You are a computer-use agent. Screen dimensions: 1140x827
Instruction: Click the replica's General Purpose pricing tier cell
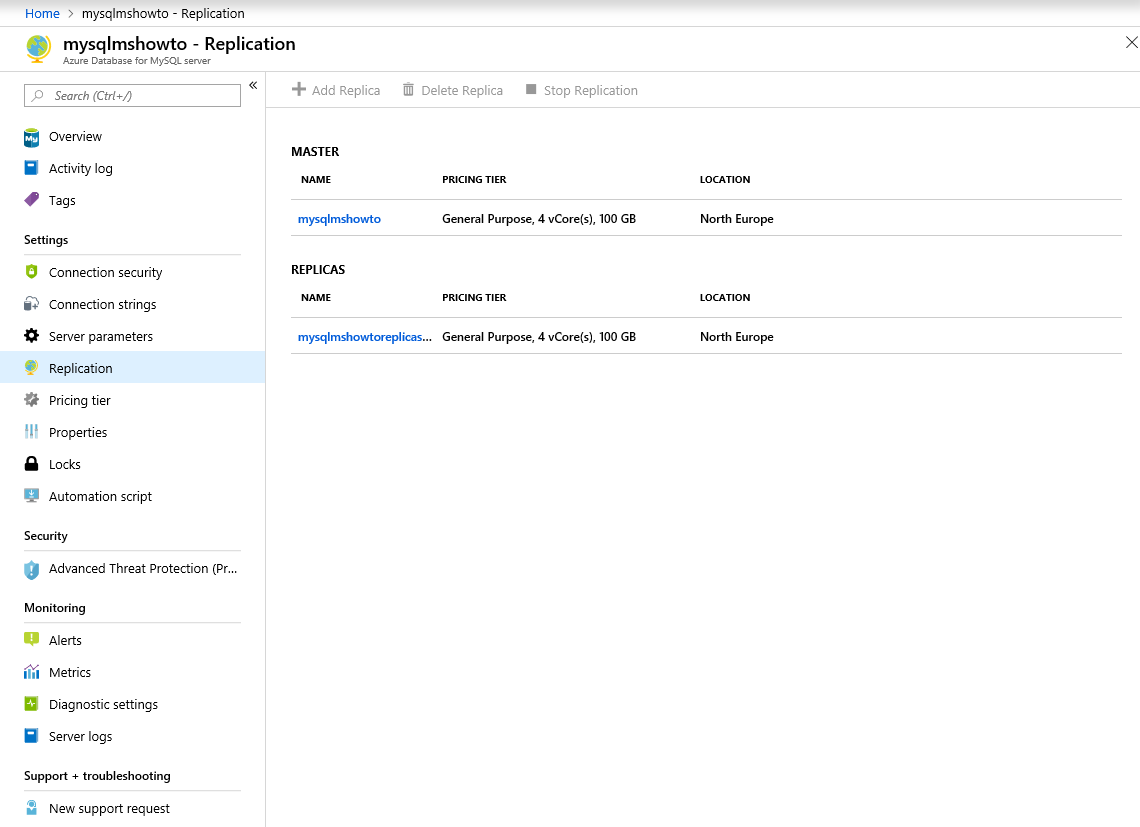point(539,337)
